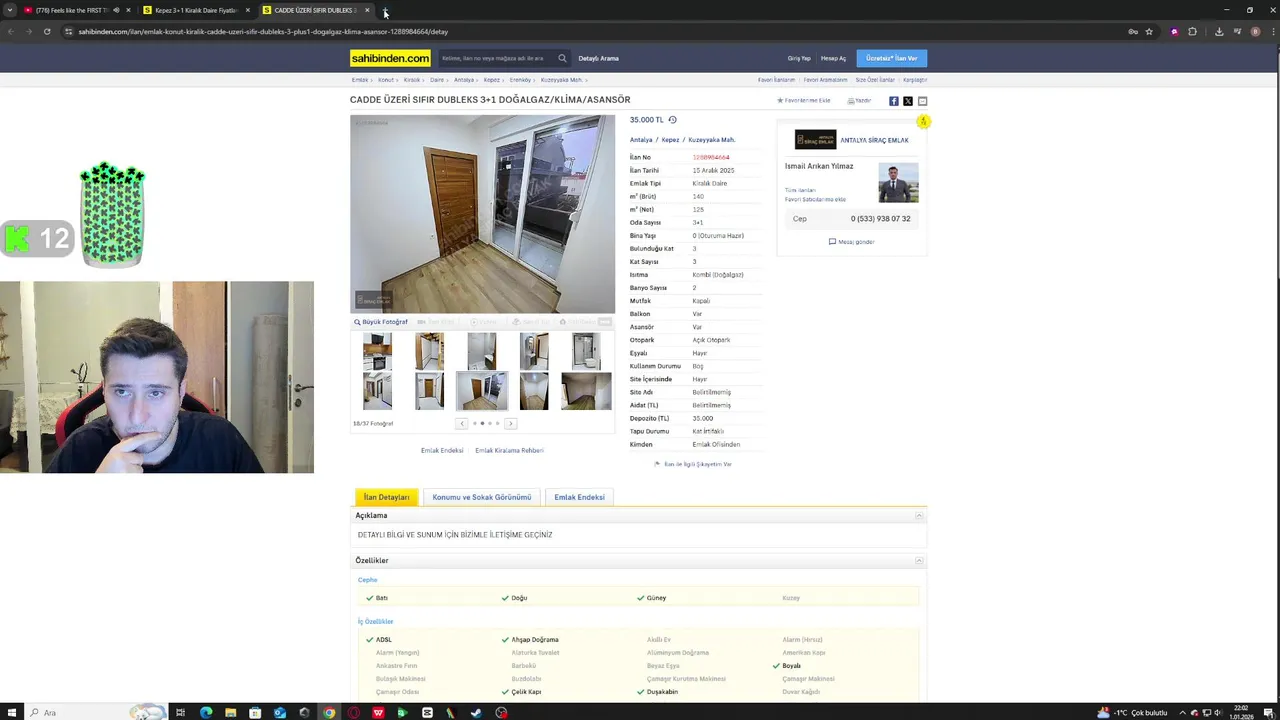This screenshot has width=1280, height=720.
Task: Open Detaylı Arama
Action: pyautogui.click(x=598, y=58)
